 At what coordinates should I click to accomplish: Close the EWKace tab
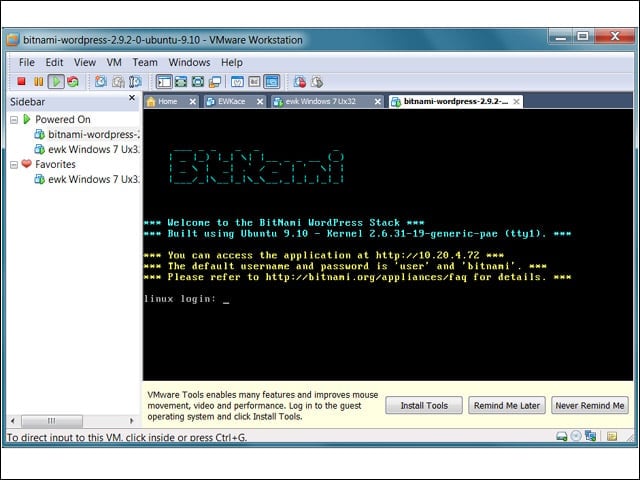(260, 102)
